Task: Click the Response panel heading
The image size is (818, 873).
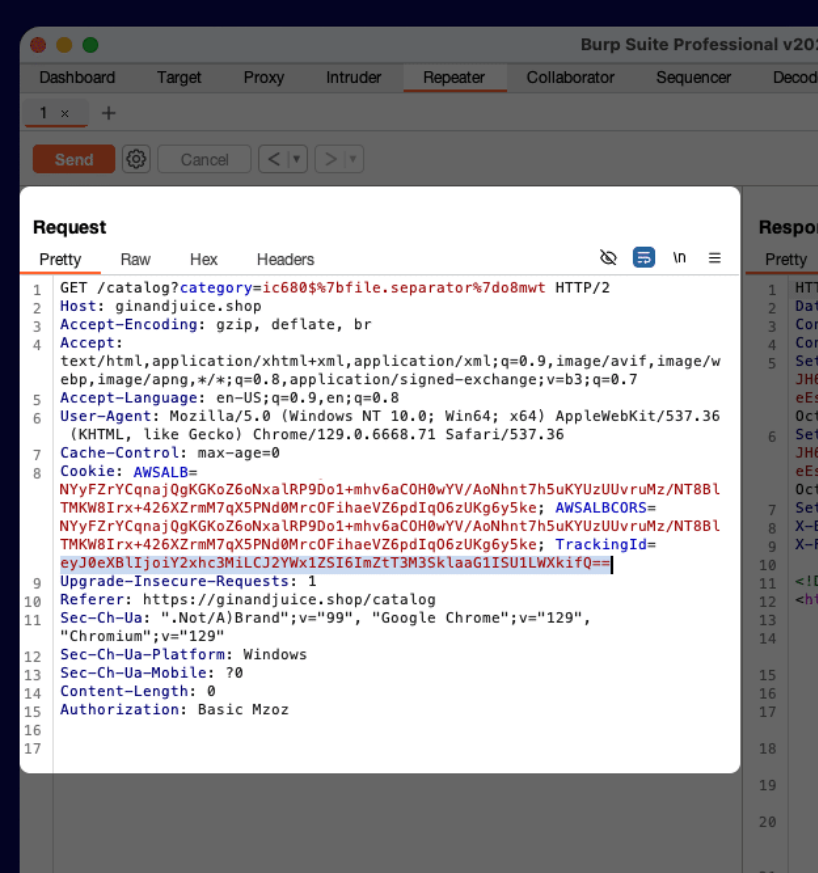Action: click(x=788, y=227)
